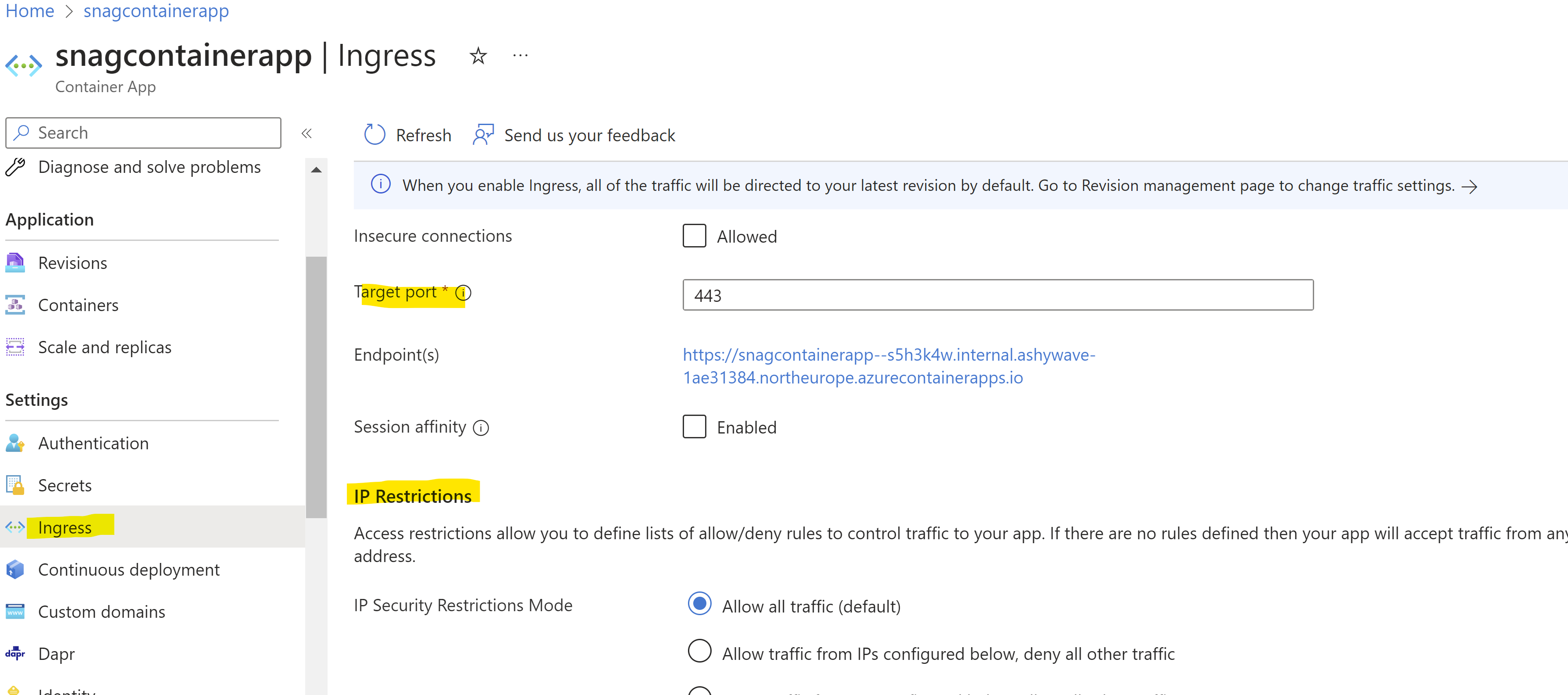The image size is (1568, 695).
Task: Click the Target port label
Action: [x=396, y=292]
